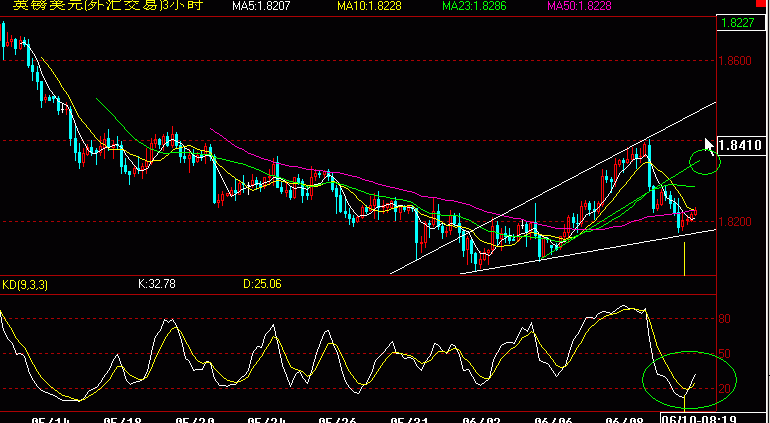Image resolution: width=770 pixels, height=423 pixels.
Task: Click the 06/10-08:19 time cursor label
Action: [x=698, y=419]
